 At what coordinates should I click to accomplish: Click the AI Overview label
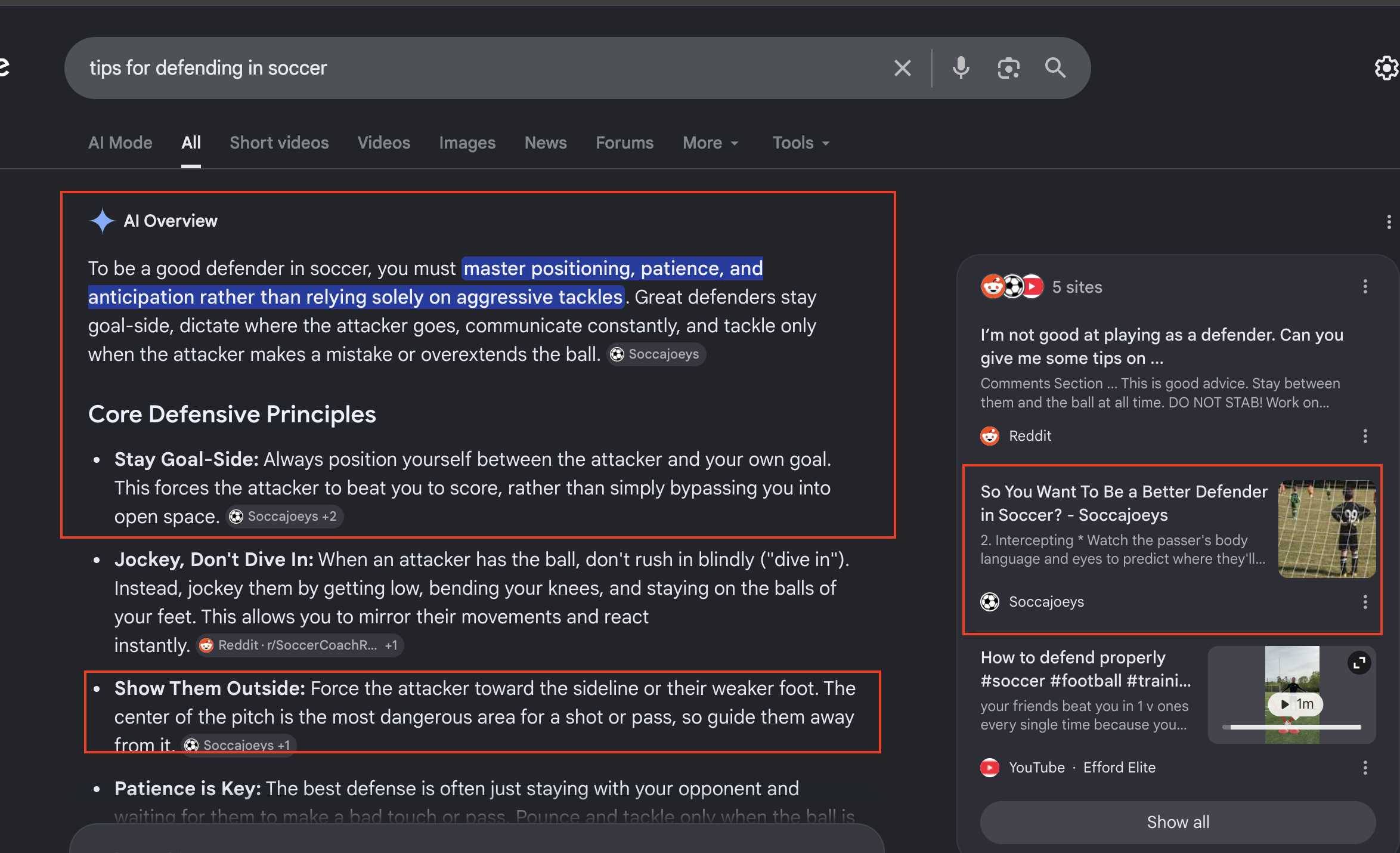(171, 221)
